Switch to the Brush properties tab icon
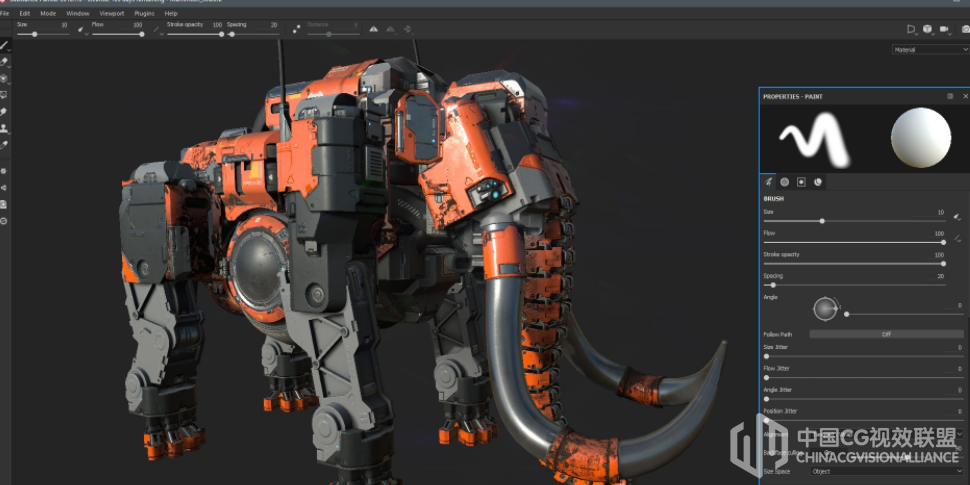The height and width of the screenshot is (485, 970). (x=768, y=182)
